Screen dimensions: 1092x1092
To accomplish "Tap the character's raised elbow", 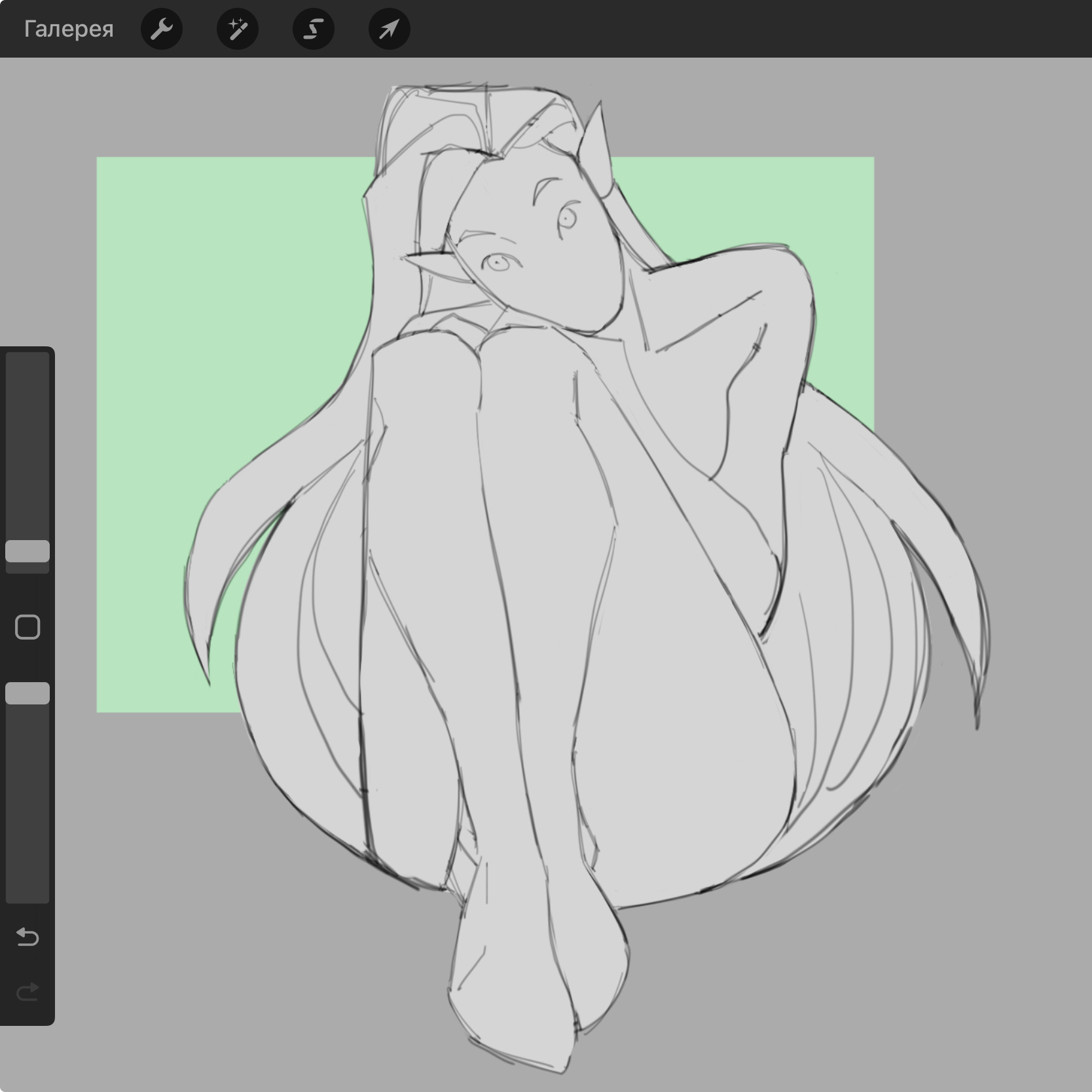I will (x=786, y=268).
